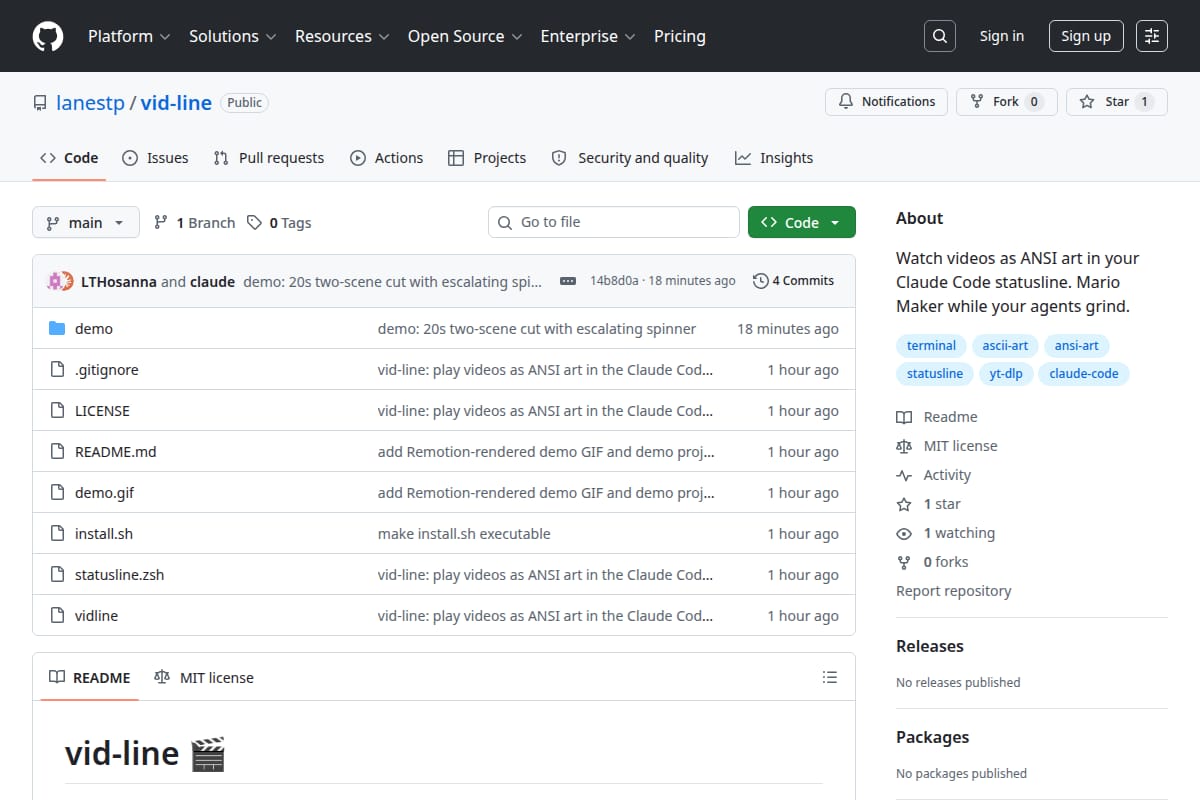
Task: Open the vid-line repository name link
Action: click(x=176, y=102)
